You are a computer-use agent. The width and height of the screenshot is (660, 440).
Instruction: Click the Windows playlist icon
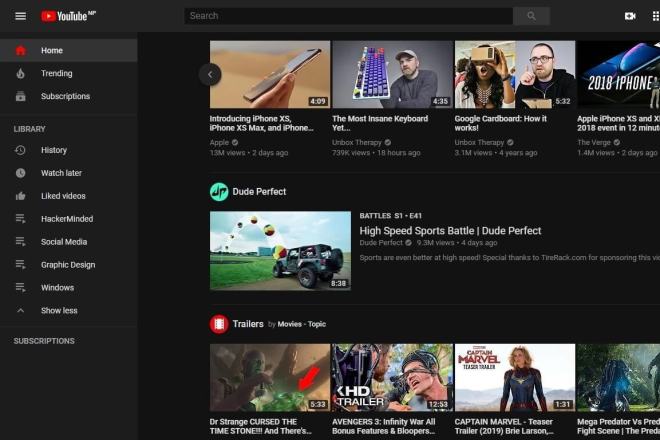20,288
